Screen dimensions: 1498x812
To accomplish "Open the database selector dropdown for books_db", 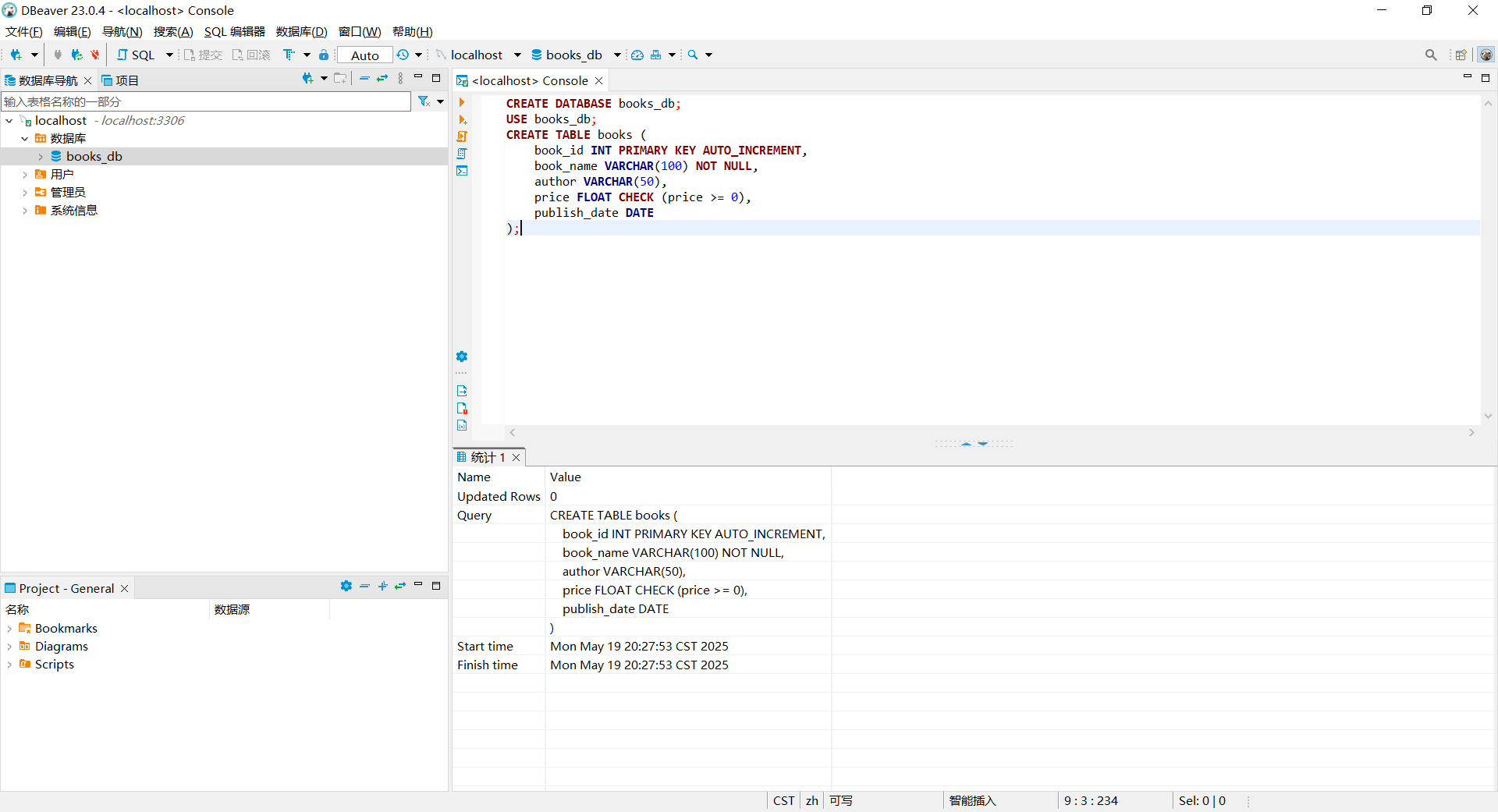I will pos(617,55).
